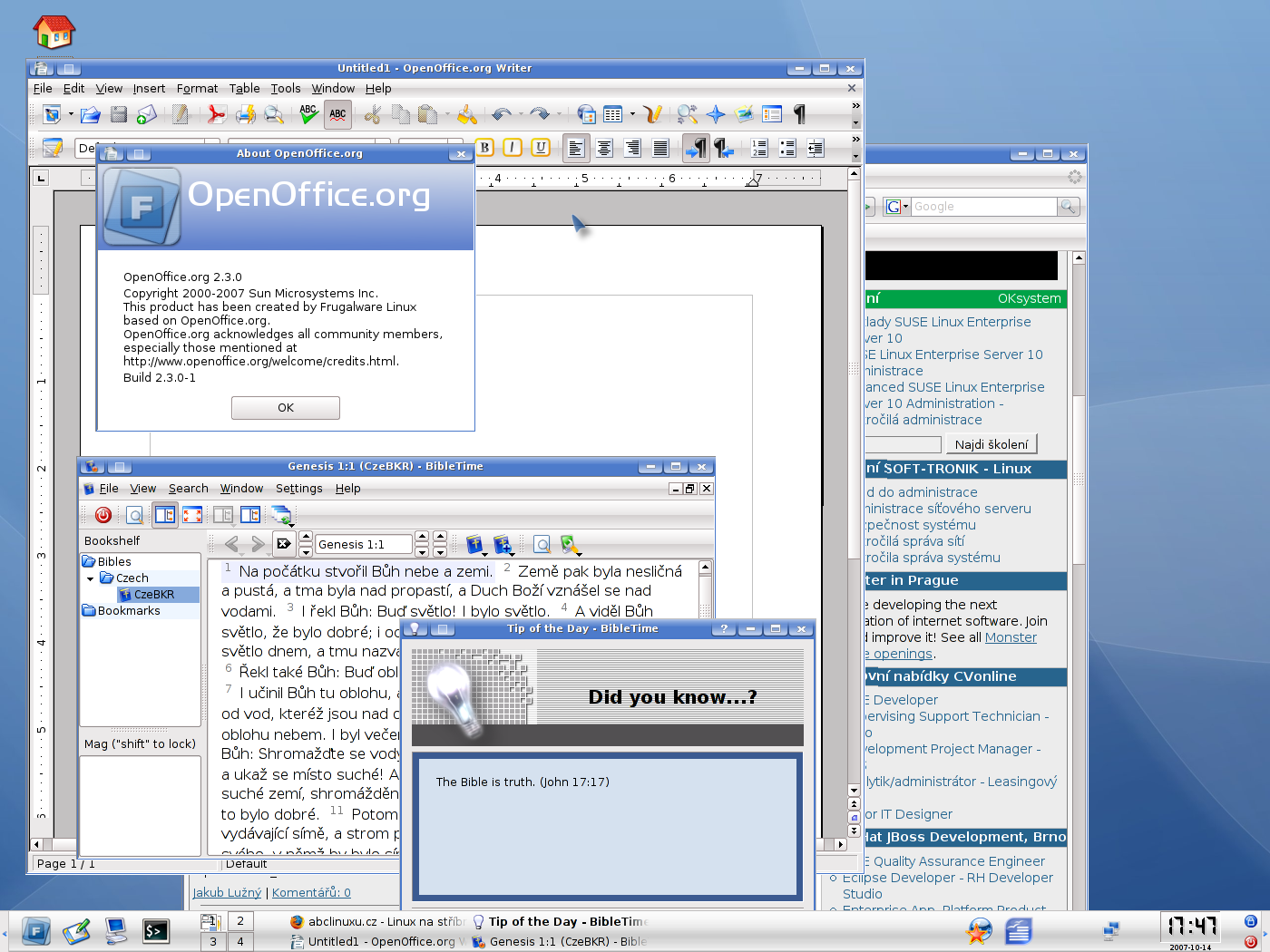Click the Print file directly icon
Viewport: 1270px width, 952px height.
(x=245, y=114)
